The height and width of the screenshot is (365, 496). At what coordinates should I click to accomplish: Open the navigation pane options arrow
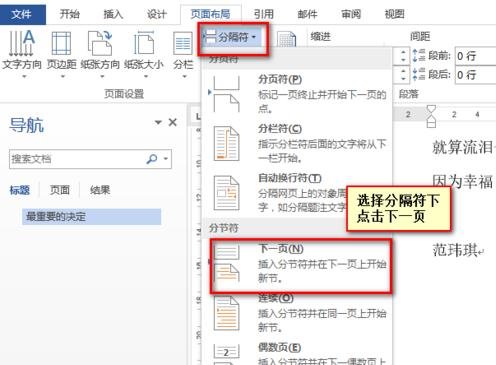pyautogui.click(x=158, y=122)
